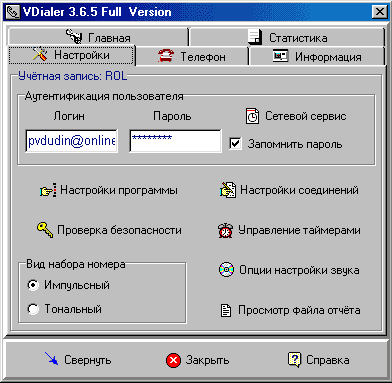Click the key icon for Проверка безопасности

coord(45,230)
